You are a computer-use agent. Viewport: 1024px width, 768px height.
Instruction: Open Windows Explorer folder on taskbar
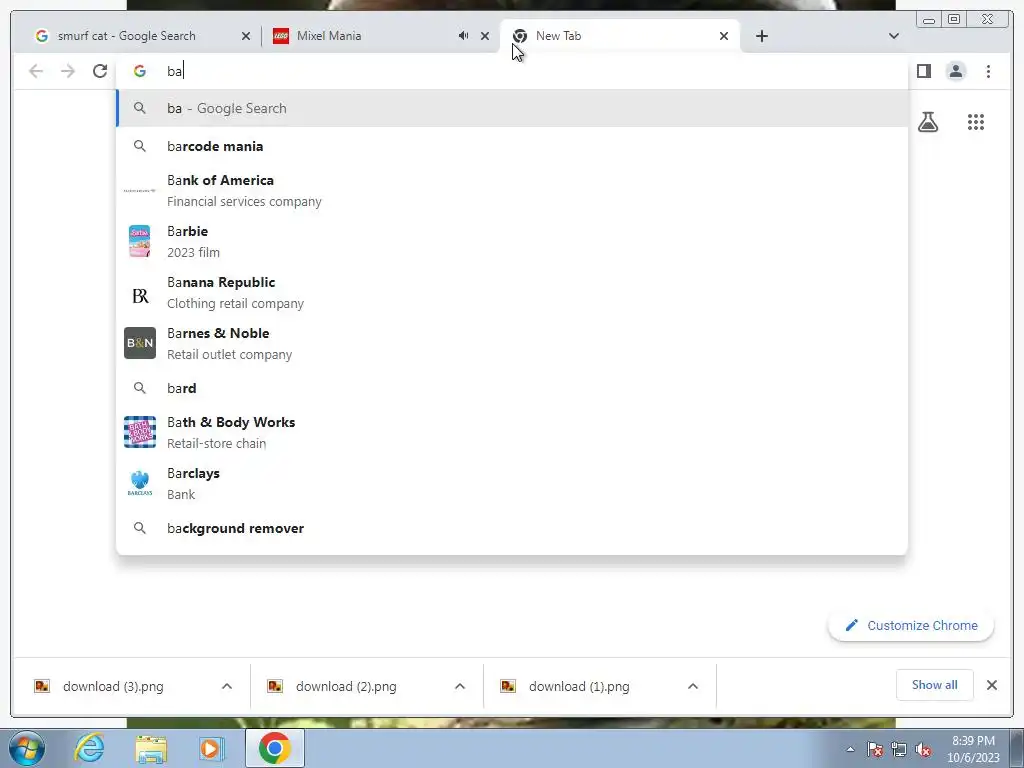pos(151,748)
